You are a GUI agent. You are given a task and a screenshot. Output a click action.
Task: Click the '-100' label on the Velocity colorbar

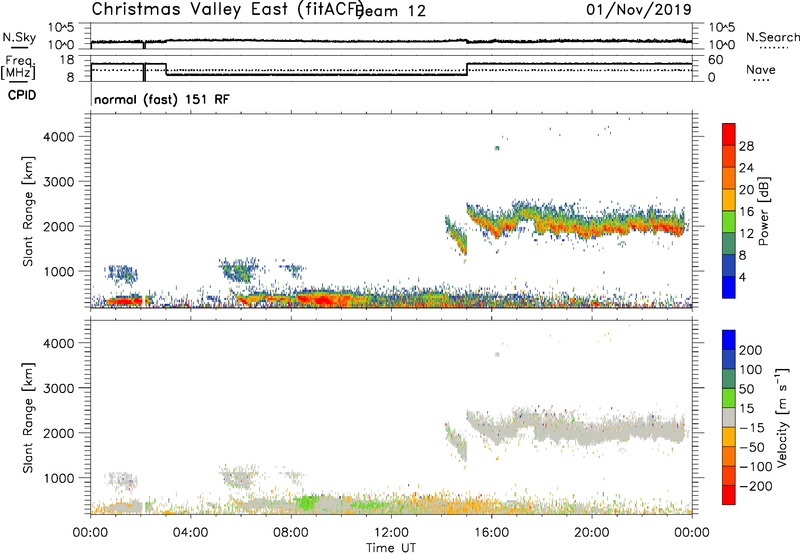[x=755, y=467]
